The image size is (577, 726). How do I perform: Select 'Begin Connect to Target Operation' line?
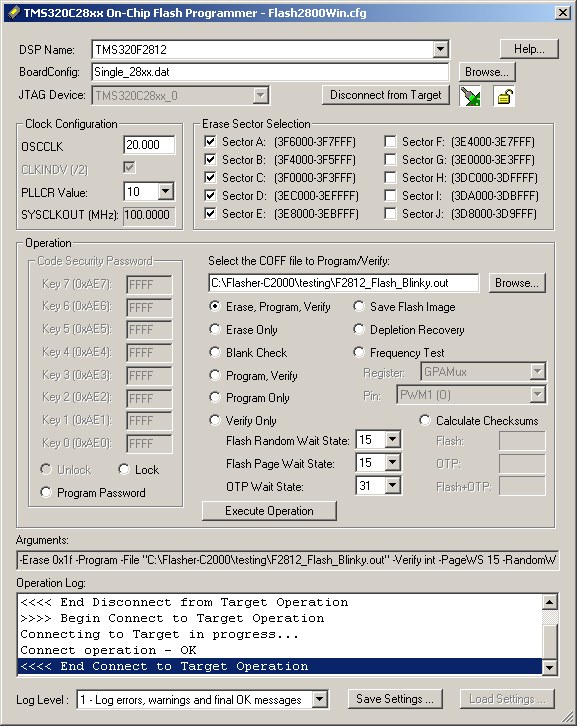coord(280,618)
